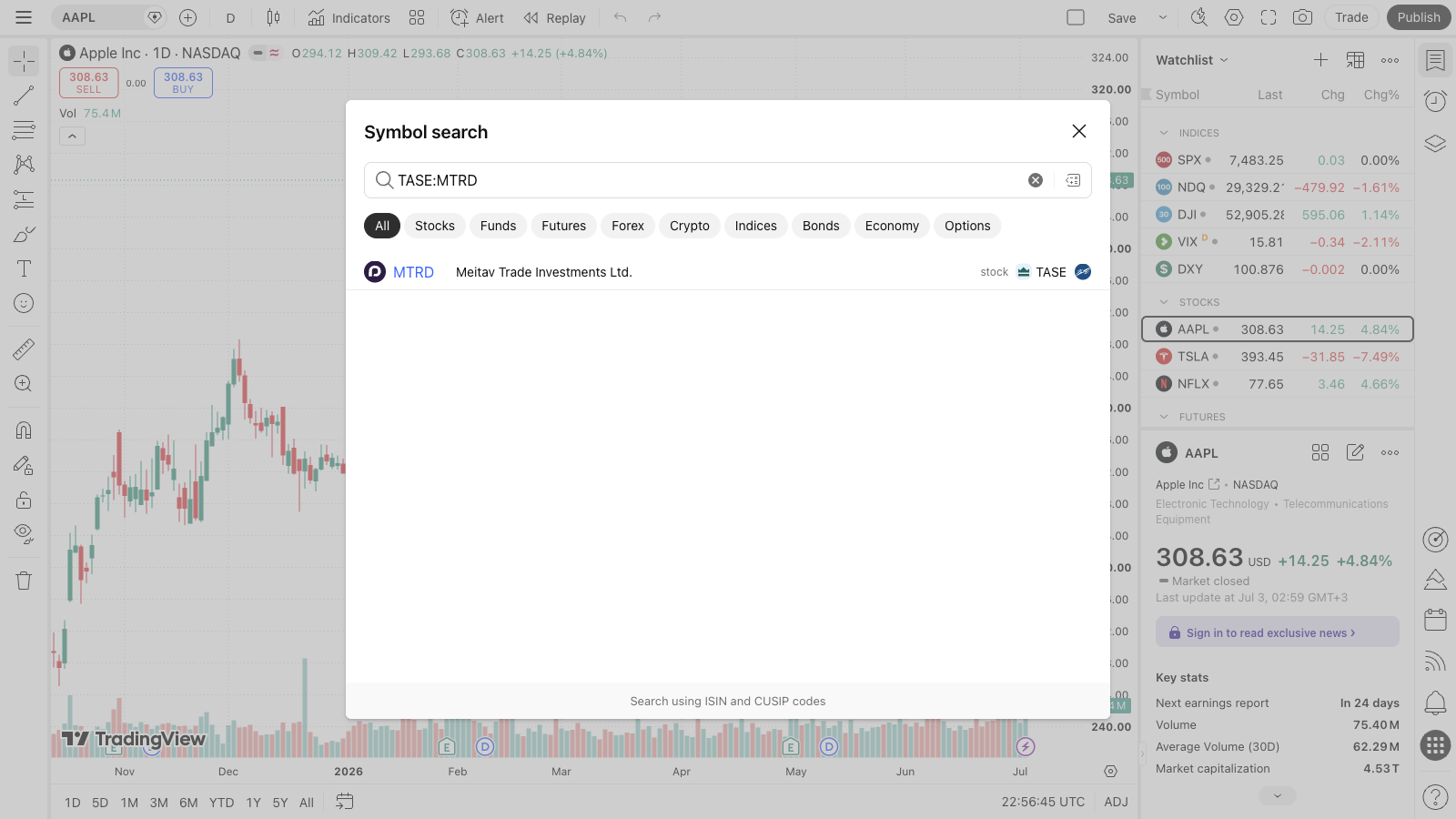Click the undo arrow
This screenshot has height=819, width=1456.
click(x=621, y=17)
